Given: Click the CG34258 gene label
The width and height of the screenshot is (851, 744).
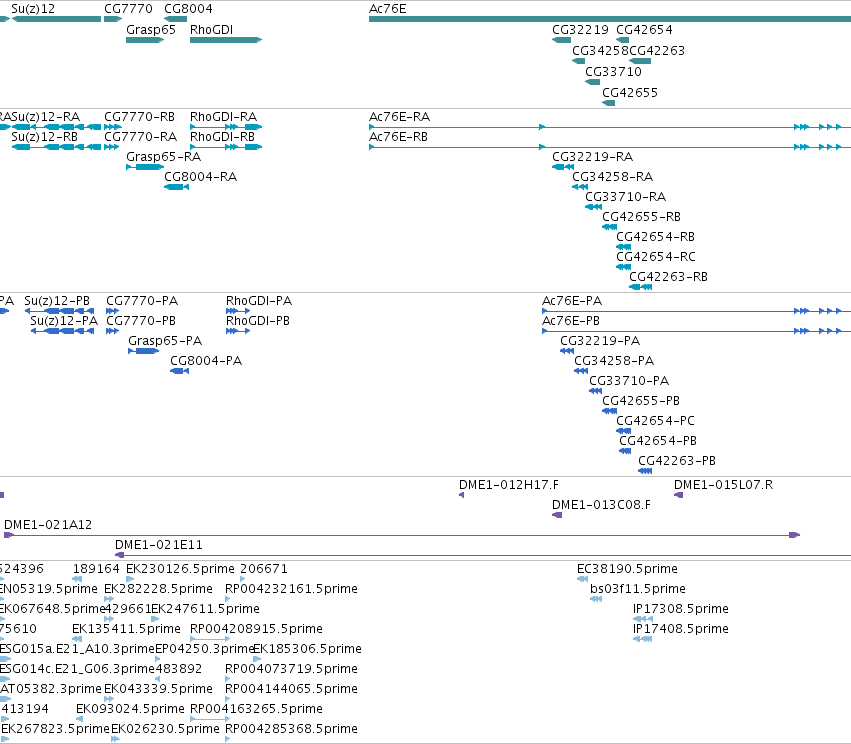Looking at the screenshot, I should click(x=600, y=50).
